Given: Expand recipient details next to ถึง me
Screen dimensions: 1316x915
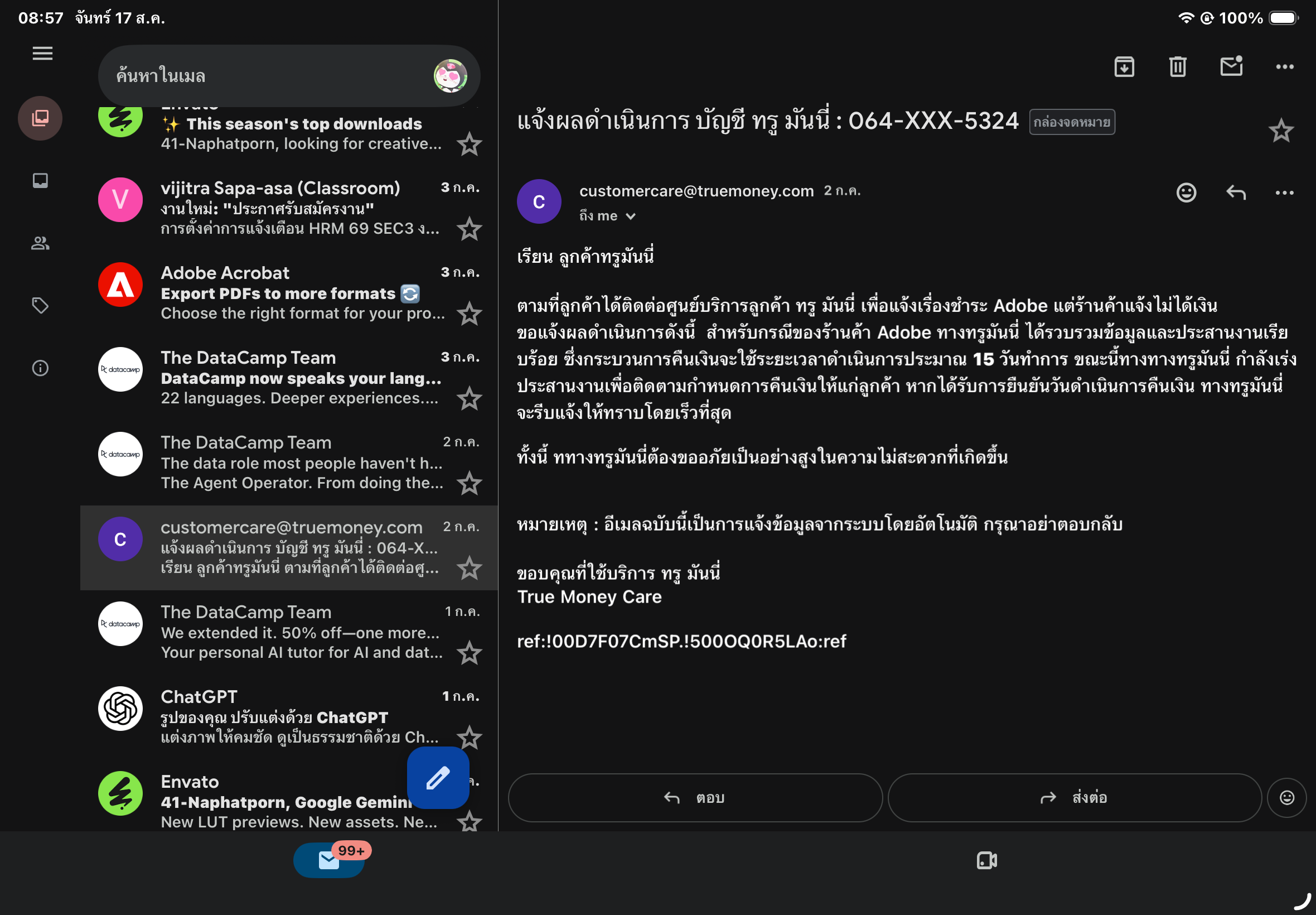Looking at the screenshot, I should (630, 216).
